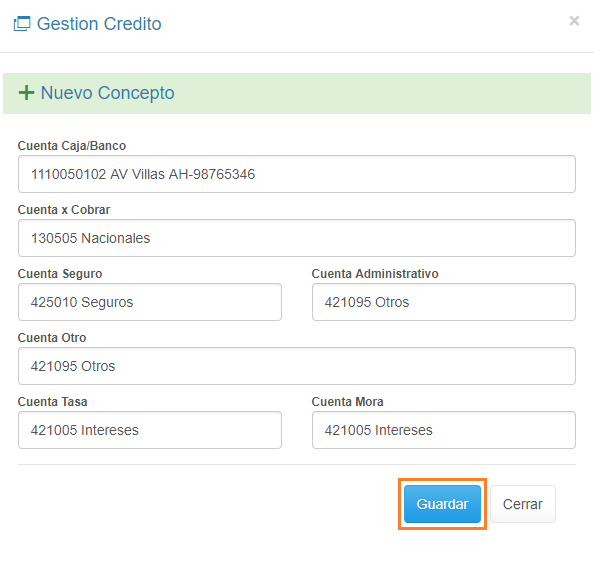
Task: Click the Cuenta Seguro label
Action: tap(60, 274)
